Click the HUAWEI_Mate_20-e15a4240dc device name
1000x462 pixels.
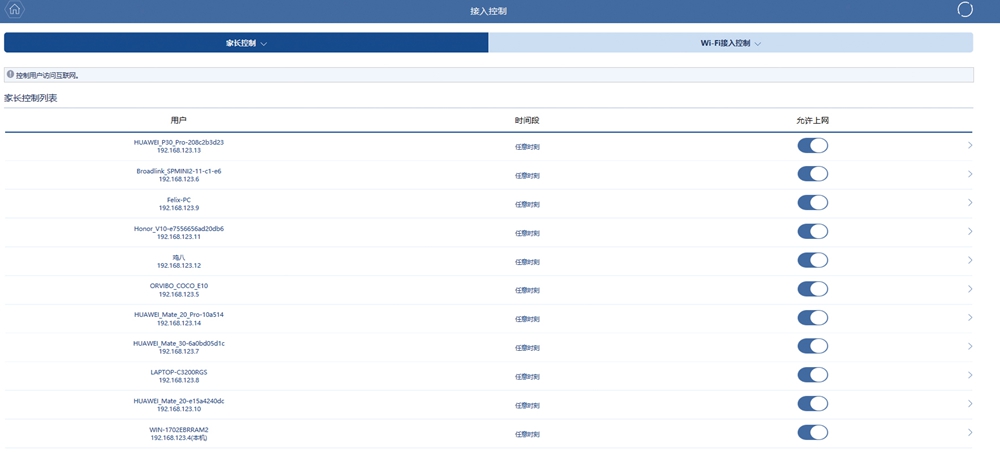(179, 400)
